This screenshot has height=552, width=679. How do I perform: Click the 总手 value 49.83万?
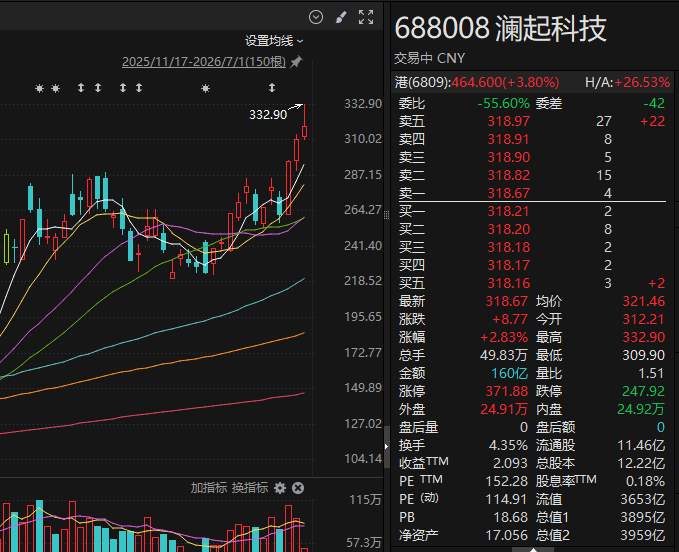(504, 355)
